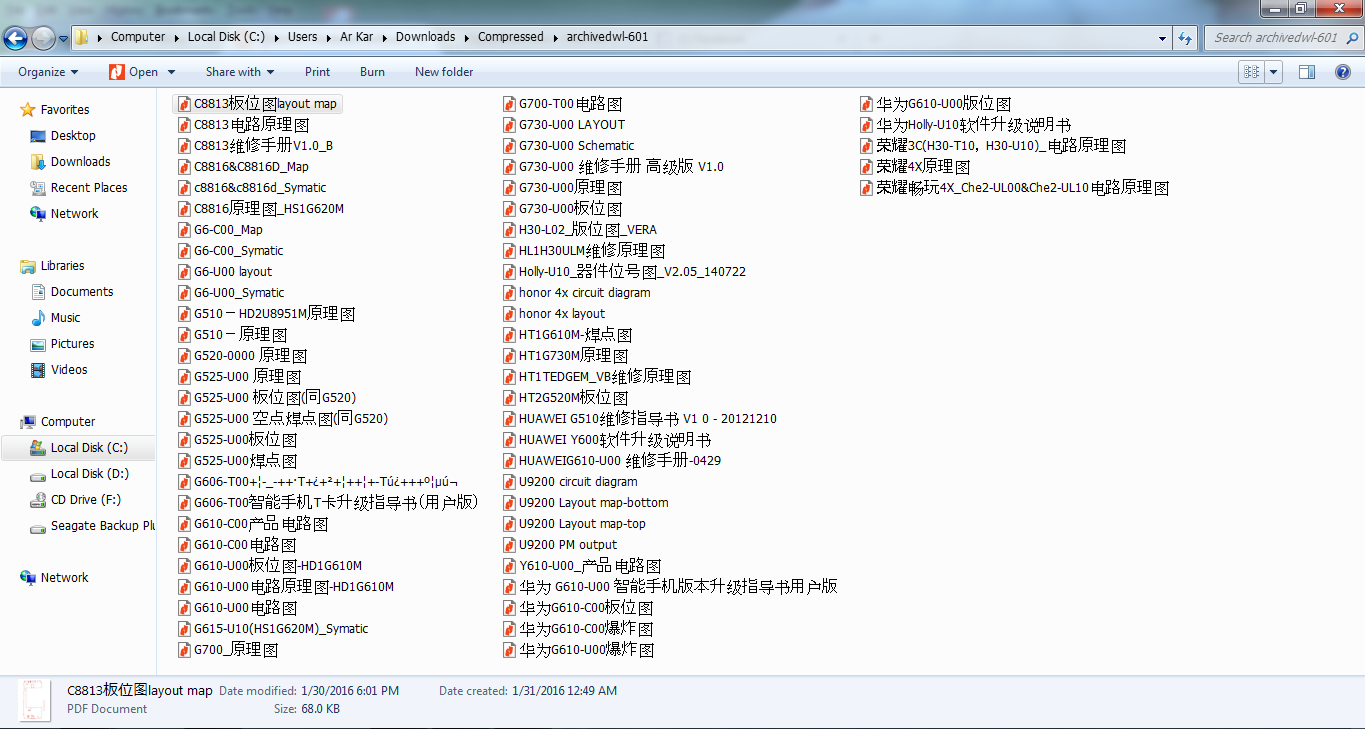The height and width of the screenshot is (729, 1365).
Task: Click the Print toolbar item
Action: click(317, 71)
